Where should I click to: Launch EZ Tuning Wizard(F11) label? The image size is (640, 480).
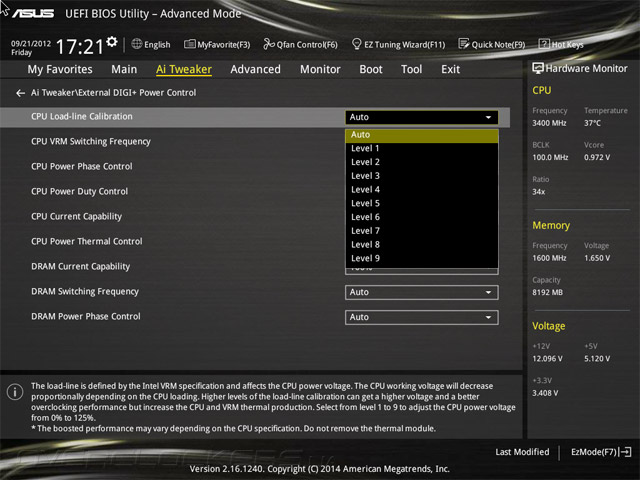click(x=404, y=44)
